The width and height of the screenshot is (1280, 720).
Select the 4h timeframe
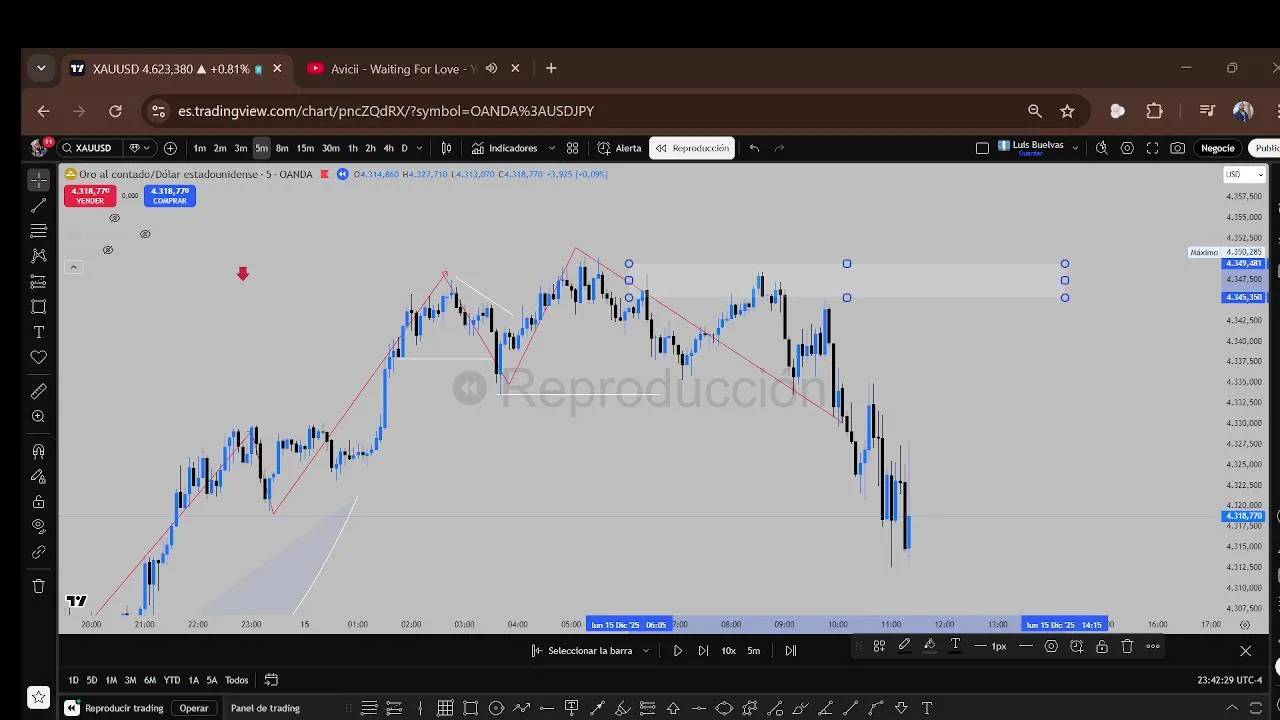click(x=388, y=148)
